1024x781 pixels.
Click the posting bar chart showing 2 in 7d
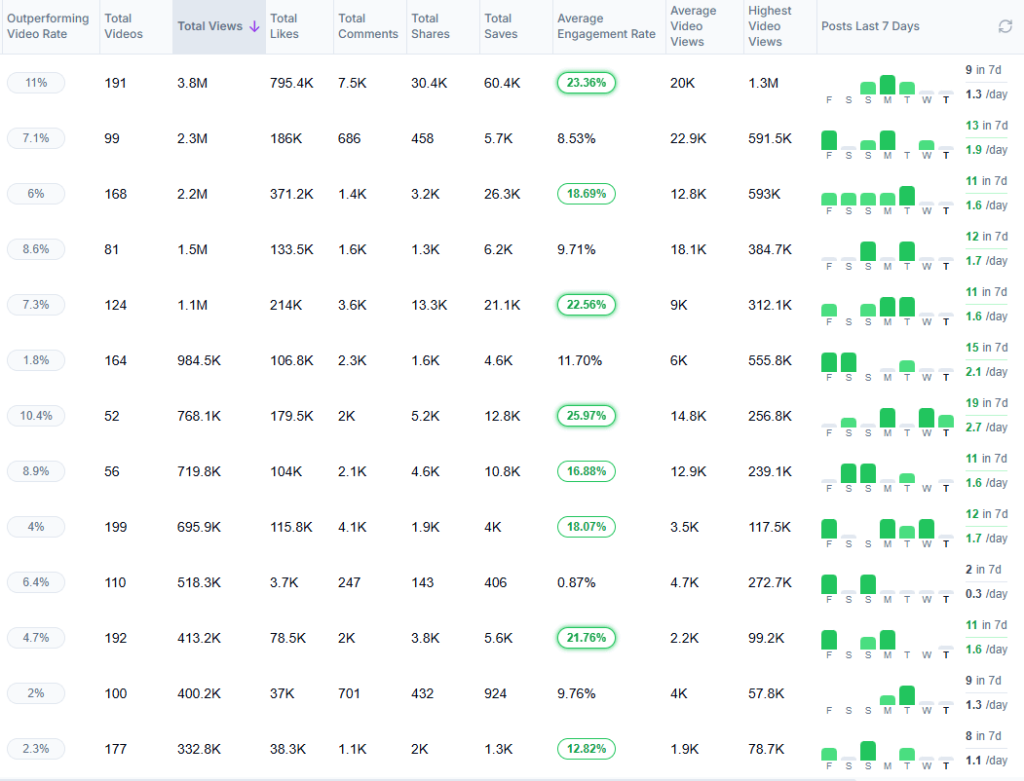pyautogui.click(x=887, y=584)
